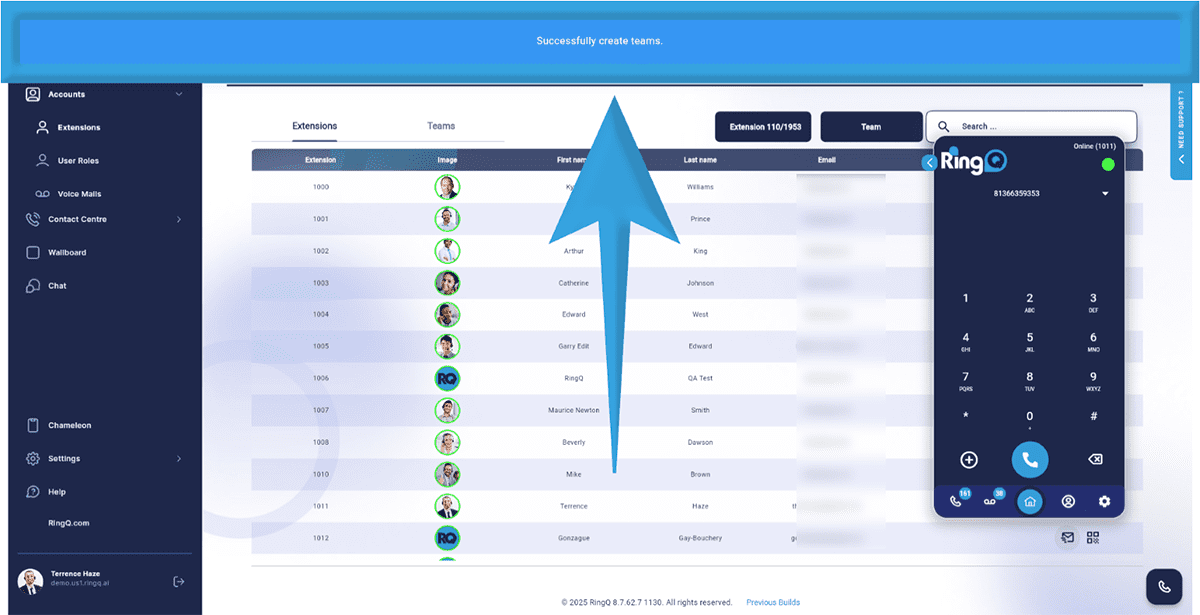Toggle the green online status indicator

point(1107,164)
